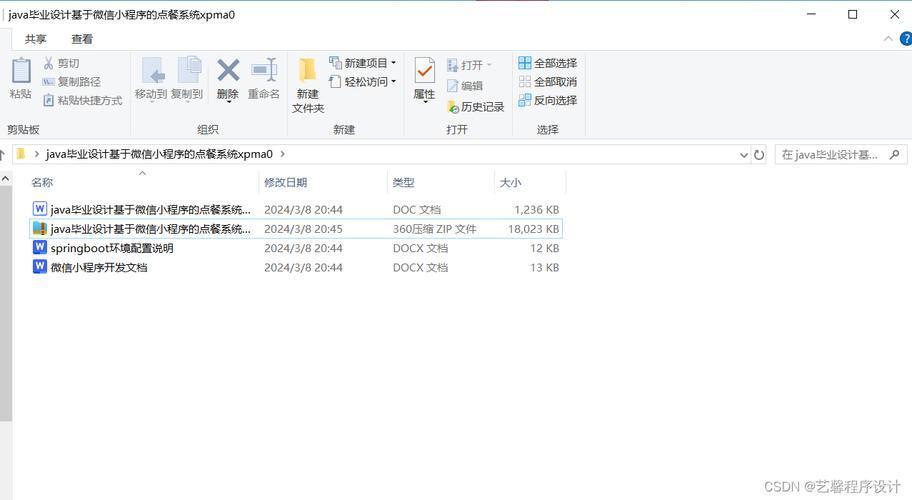Click the 13 KB size cell

pyautogui.click(x=544, y=267)
